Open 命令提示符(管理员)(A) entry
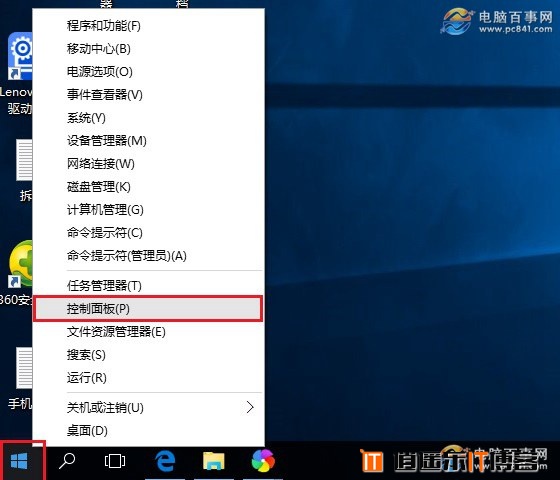 click(x=148, y=256)
